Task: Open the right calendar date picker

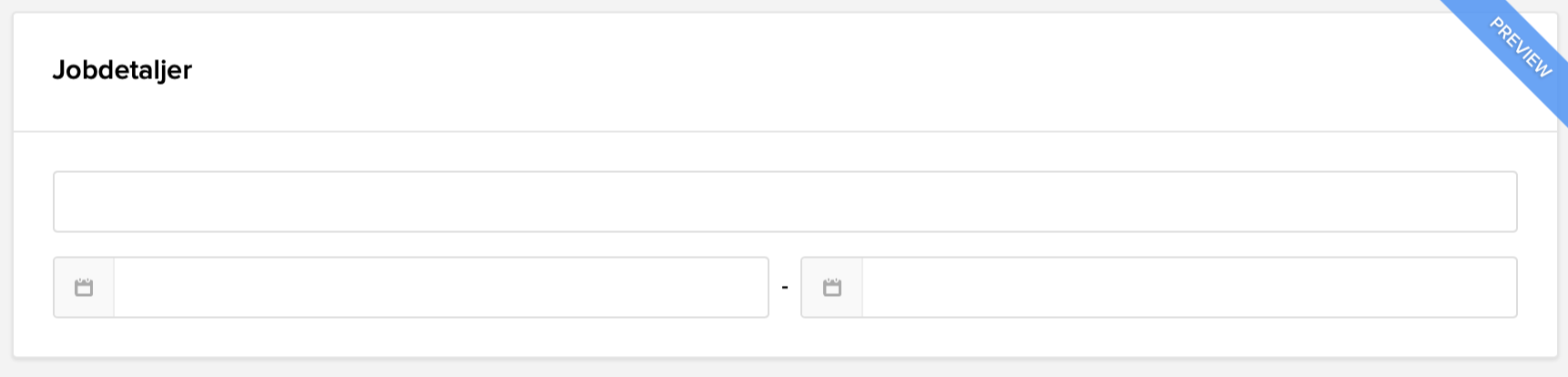Action: click(x=831, y=288)
